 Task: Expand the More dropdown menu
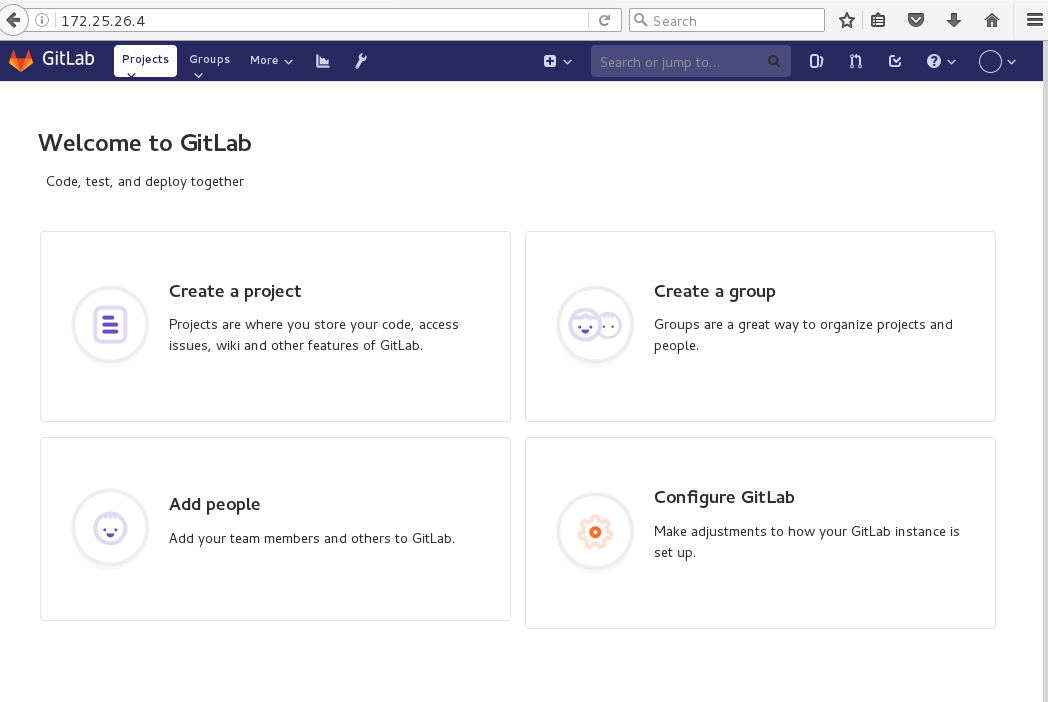[271, 61]
